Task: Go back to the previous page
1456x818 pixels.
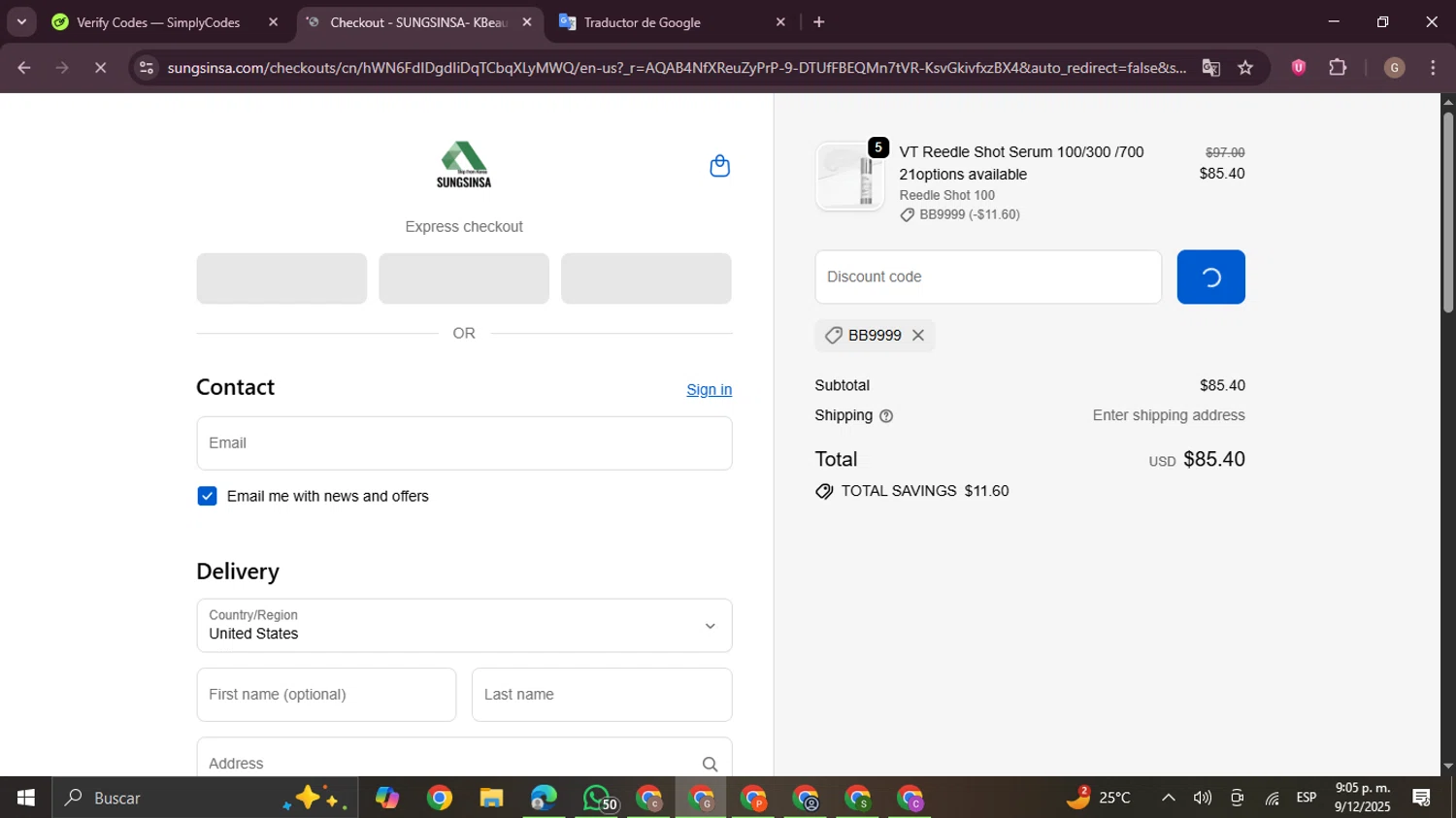Action: [24, 68]
